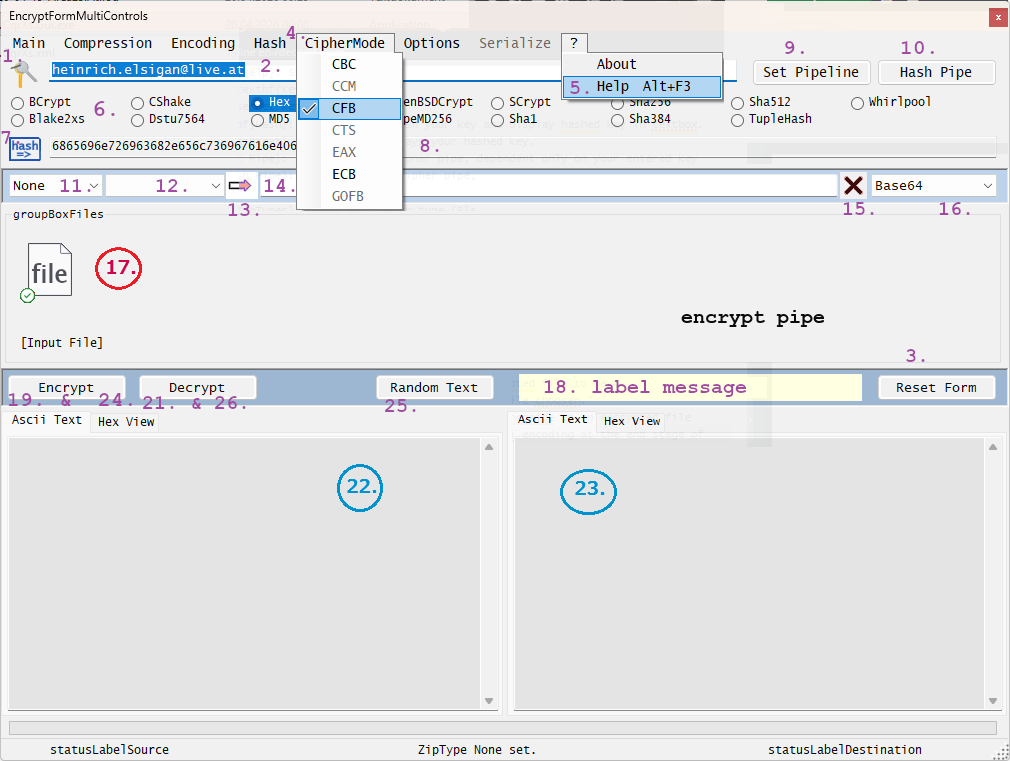
Task: Click the Hash Pipe button
Action: (936, 72)
